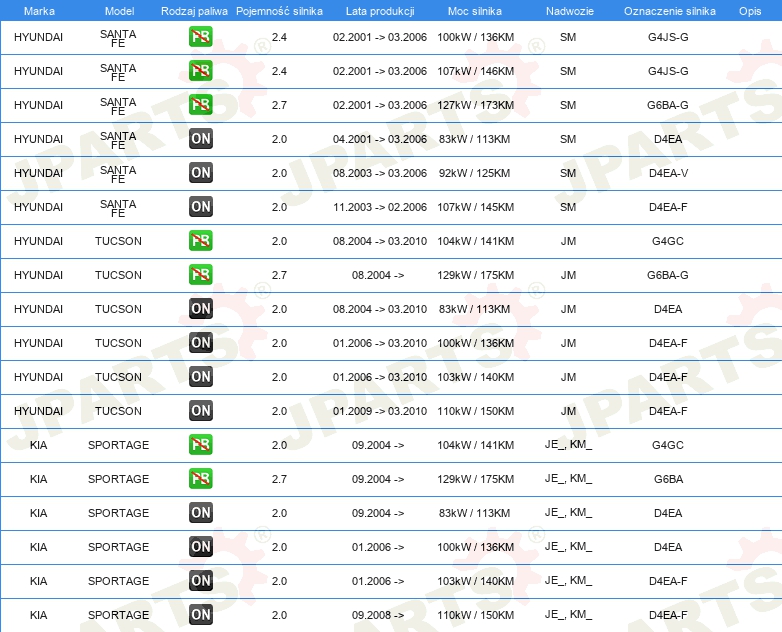Click production years 08.2003 -> 03.2006
This screenshot has width=782, height=632.
(x=380, y=173)
